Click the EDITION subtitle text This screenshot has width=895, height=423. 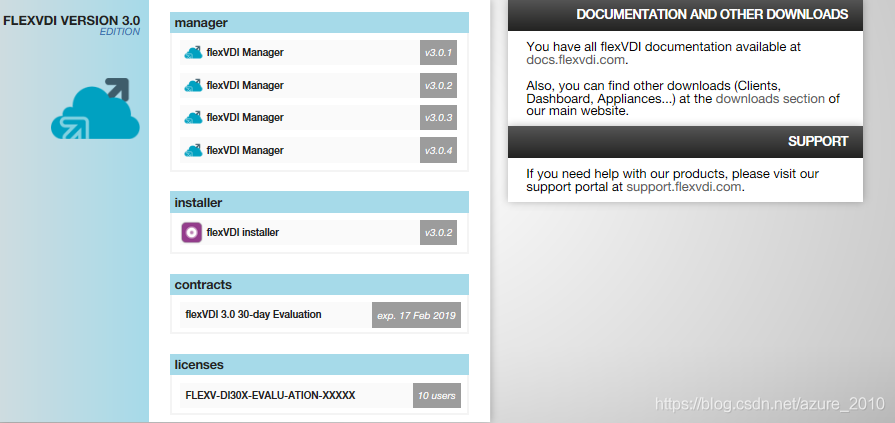tap(120, 32)
